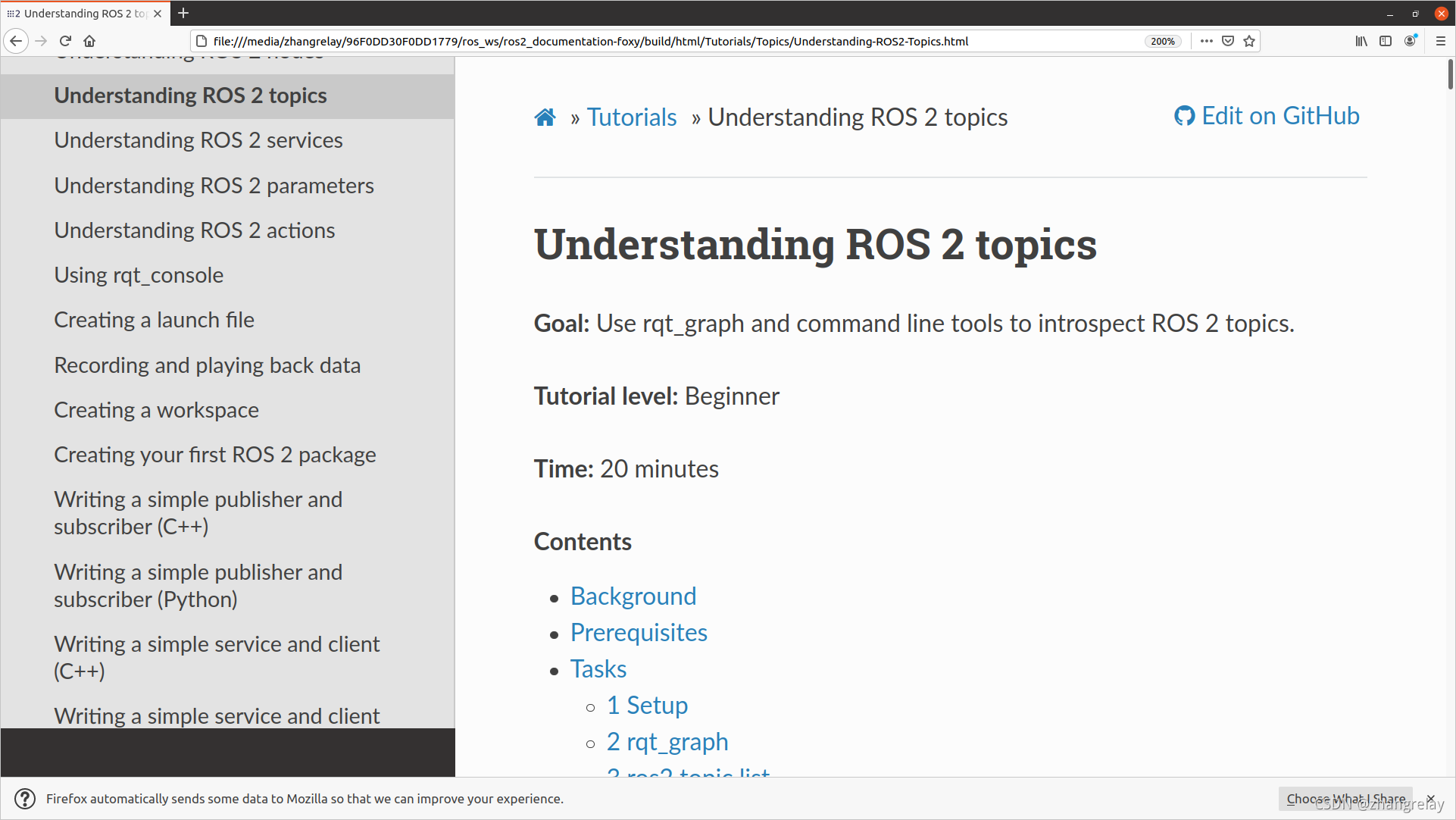1456x820 pixels.
Task: Jump to Prerequisites section link
Action: pyautogui.click(x=639, y=633)
